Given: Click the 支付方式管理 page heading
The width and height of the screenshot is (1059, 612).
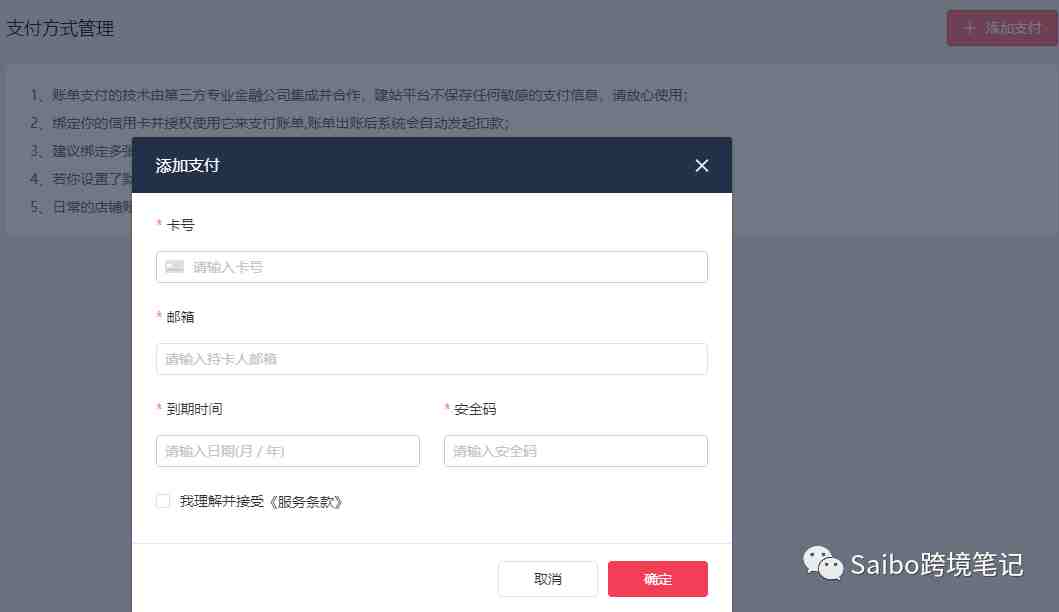Looking at the screenshot, I should tap(60, 28).
